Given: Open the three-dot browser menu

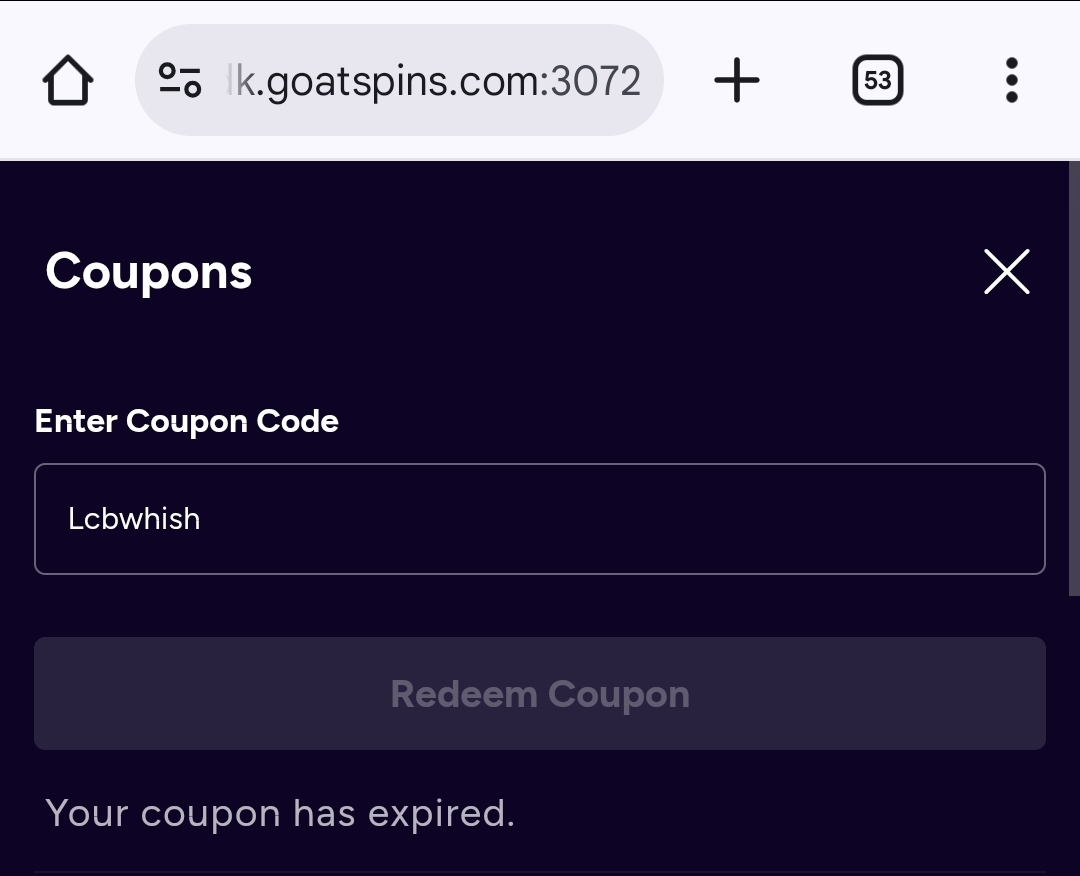Looking at the screenshot, I should (1011, 80).
